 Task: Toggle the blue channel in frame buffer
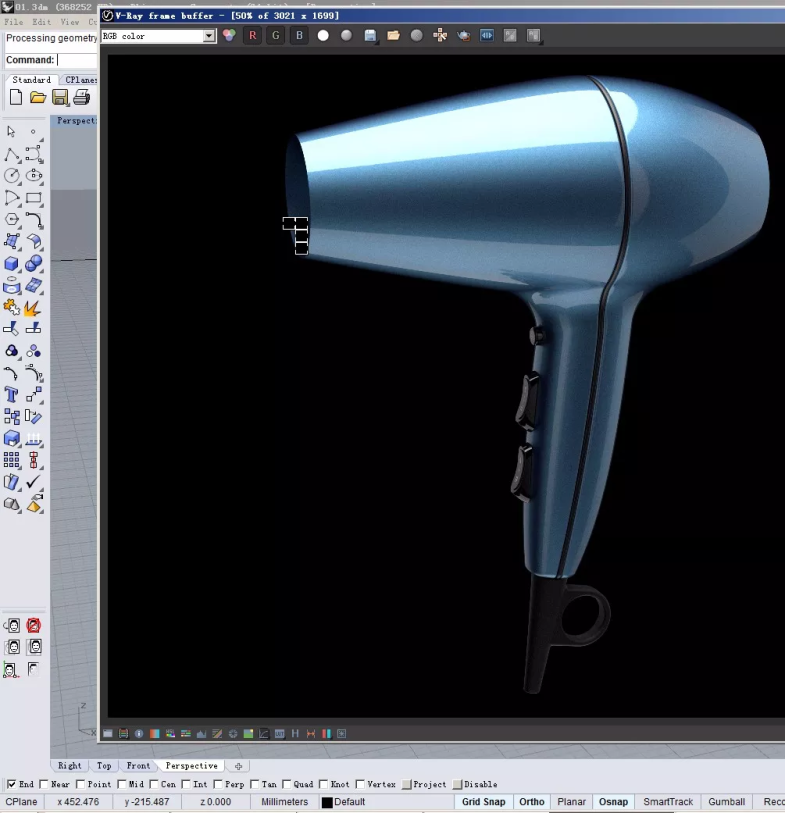[x=299, y=36]
